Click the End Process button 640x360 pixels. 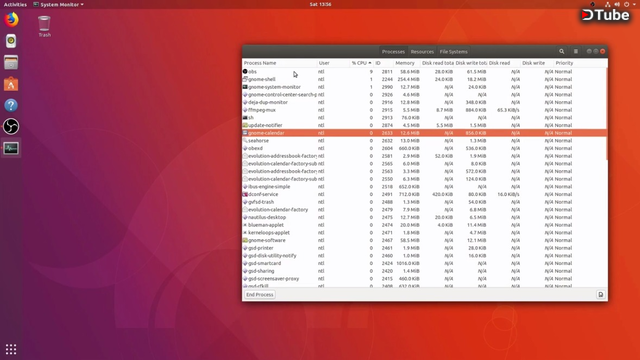coord(260,295)
